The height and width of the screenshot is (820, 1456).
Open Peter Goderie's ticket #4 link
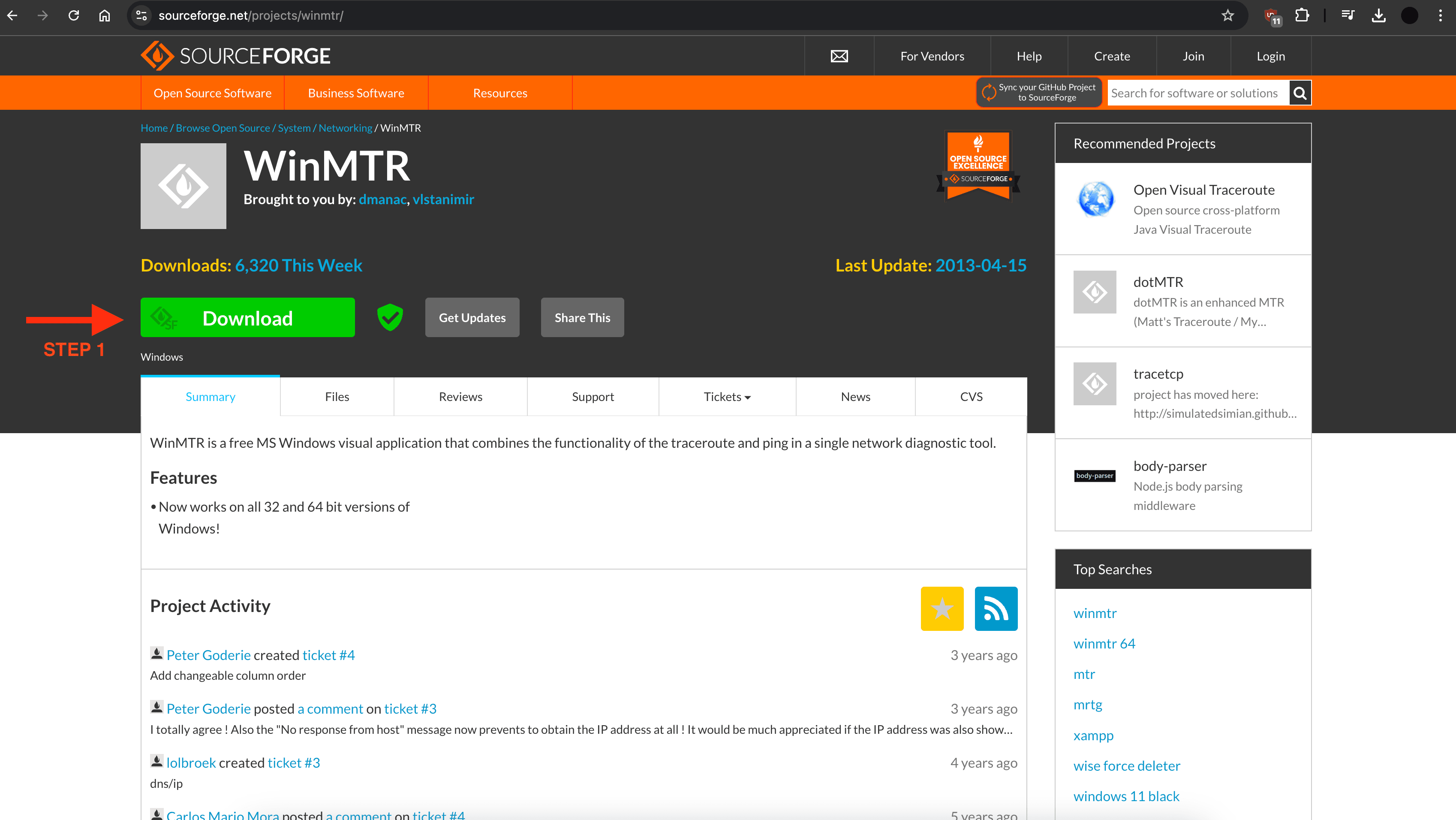[x=328, y=655]
